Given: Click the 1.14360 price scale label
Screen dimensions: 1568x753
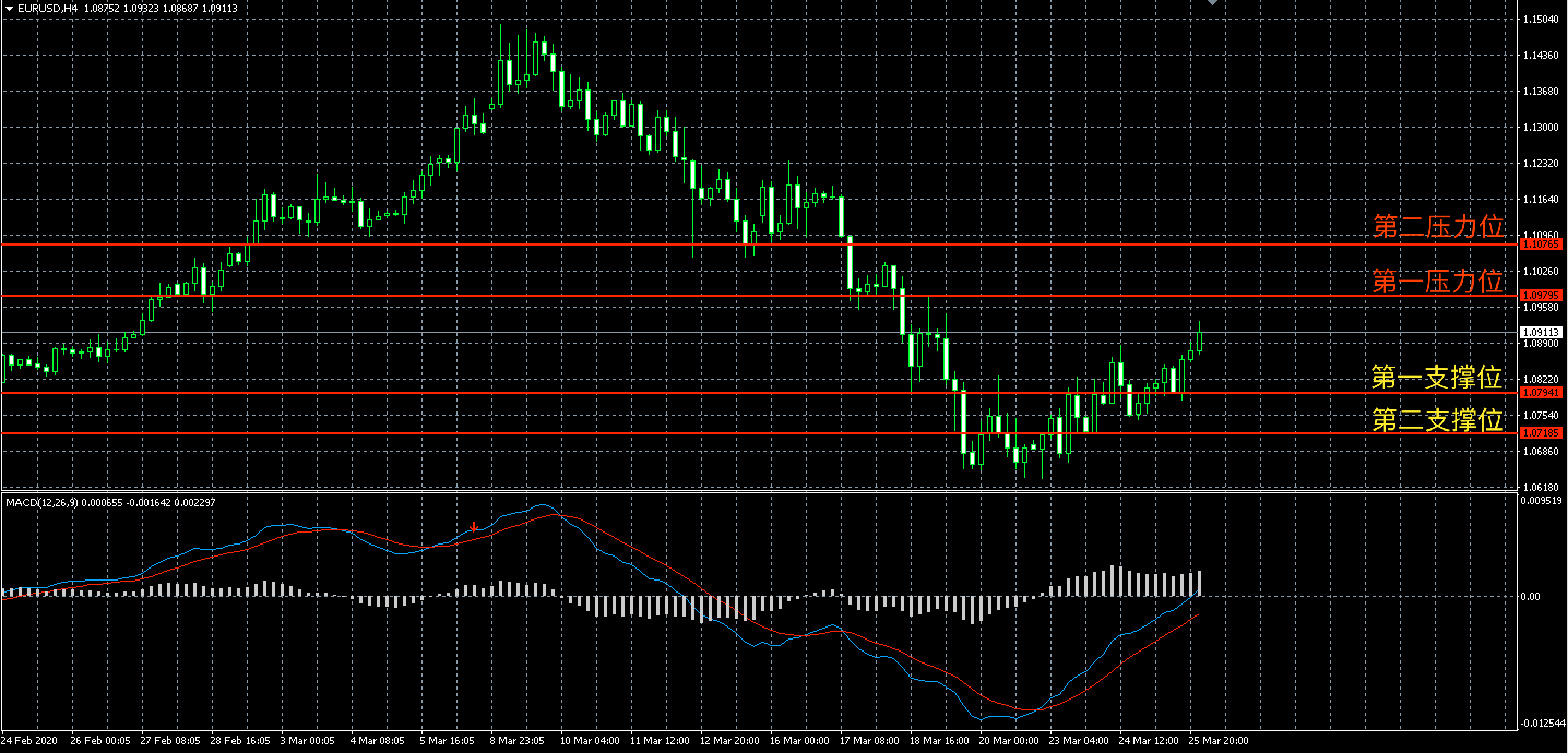Looking at the screenshot, I should coord(1541,55).
